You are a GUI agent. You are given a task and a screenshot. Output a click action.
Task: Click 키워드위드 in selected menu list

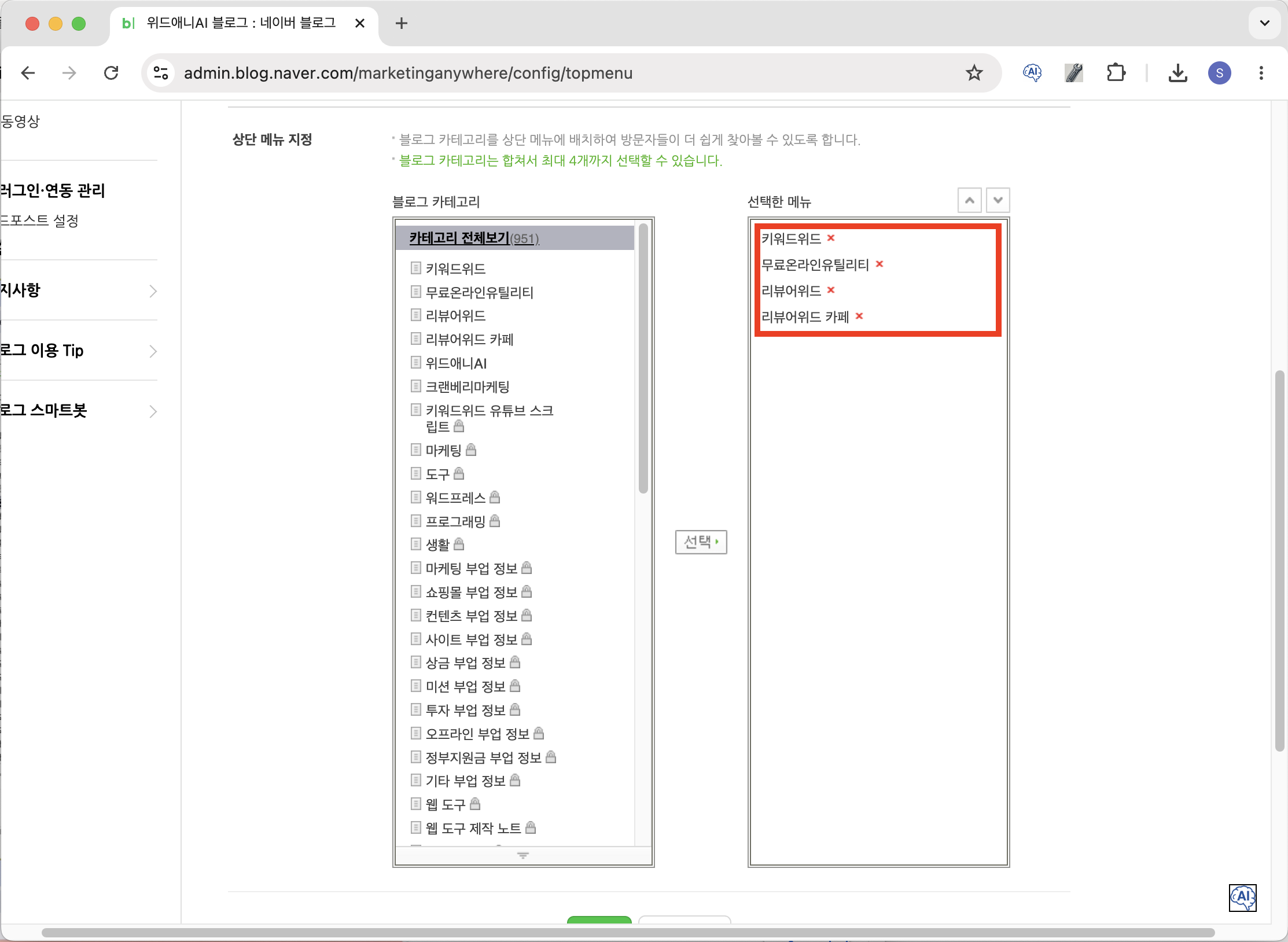click(x=791, y=238)
